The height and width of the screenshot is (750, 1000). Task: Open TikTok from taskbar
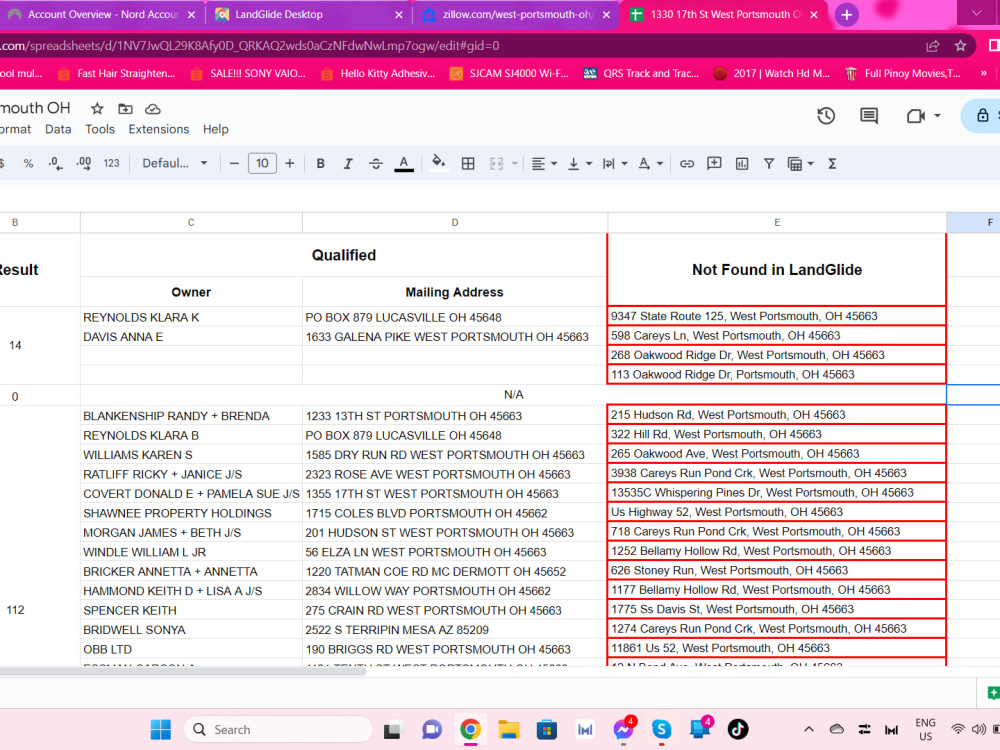click(x=738, y=730)
